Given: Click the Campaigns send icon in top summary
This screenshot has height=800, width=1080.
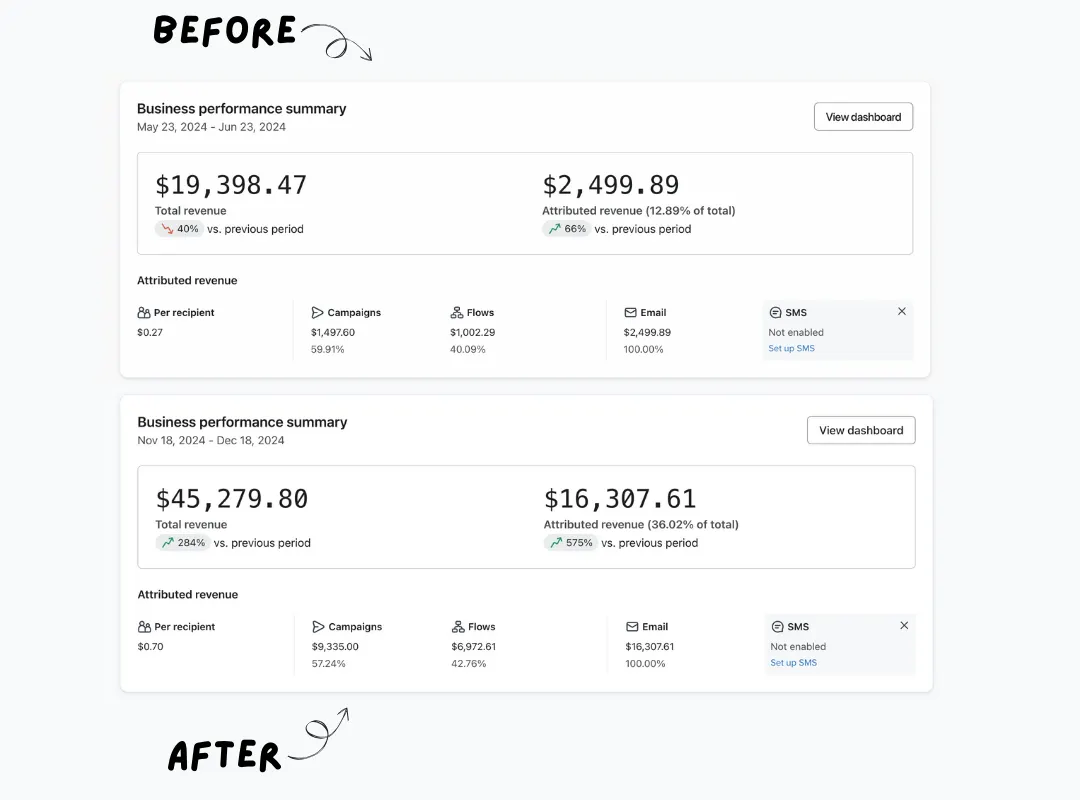Looking at the screenshot, I should (x=317, y=312).
